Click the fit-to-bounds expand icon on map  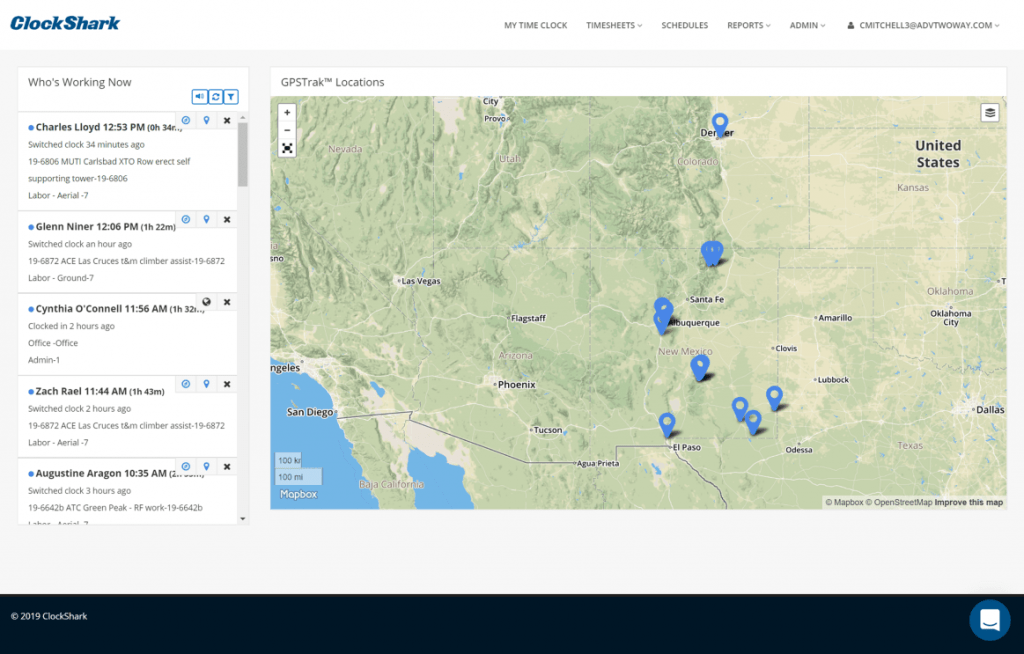coord(287,148)
